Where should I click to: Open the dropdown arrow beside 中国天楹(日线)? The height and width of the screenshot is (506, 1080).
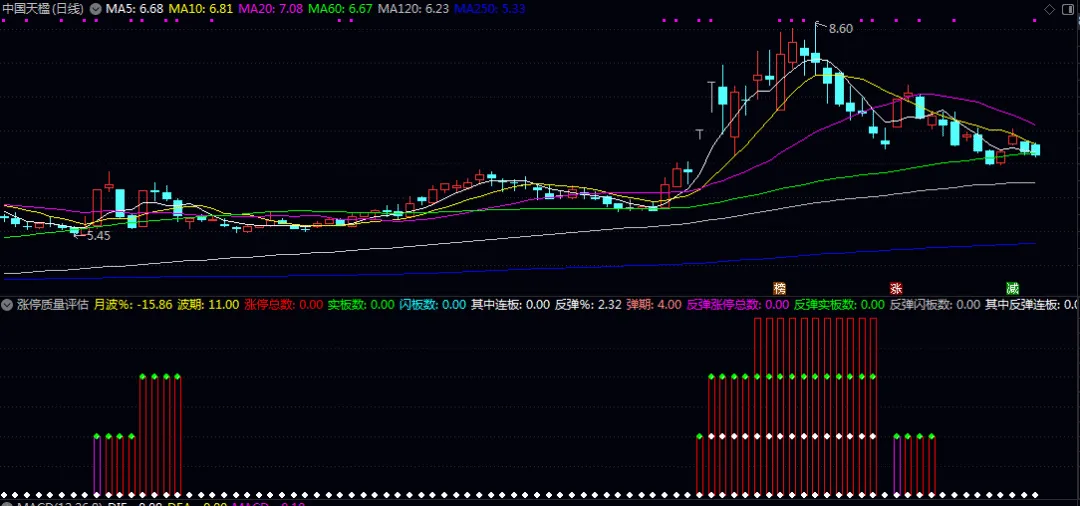pyautogui.click(x=95, y=9)
